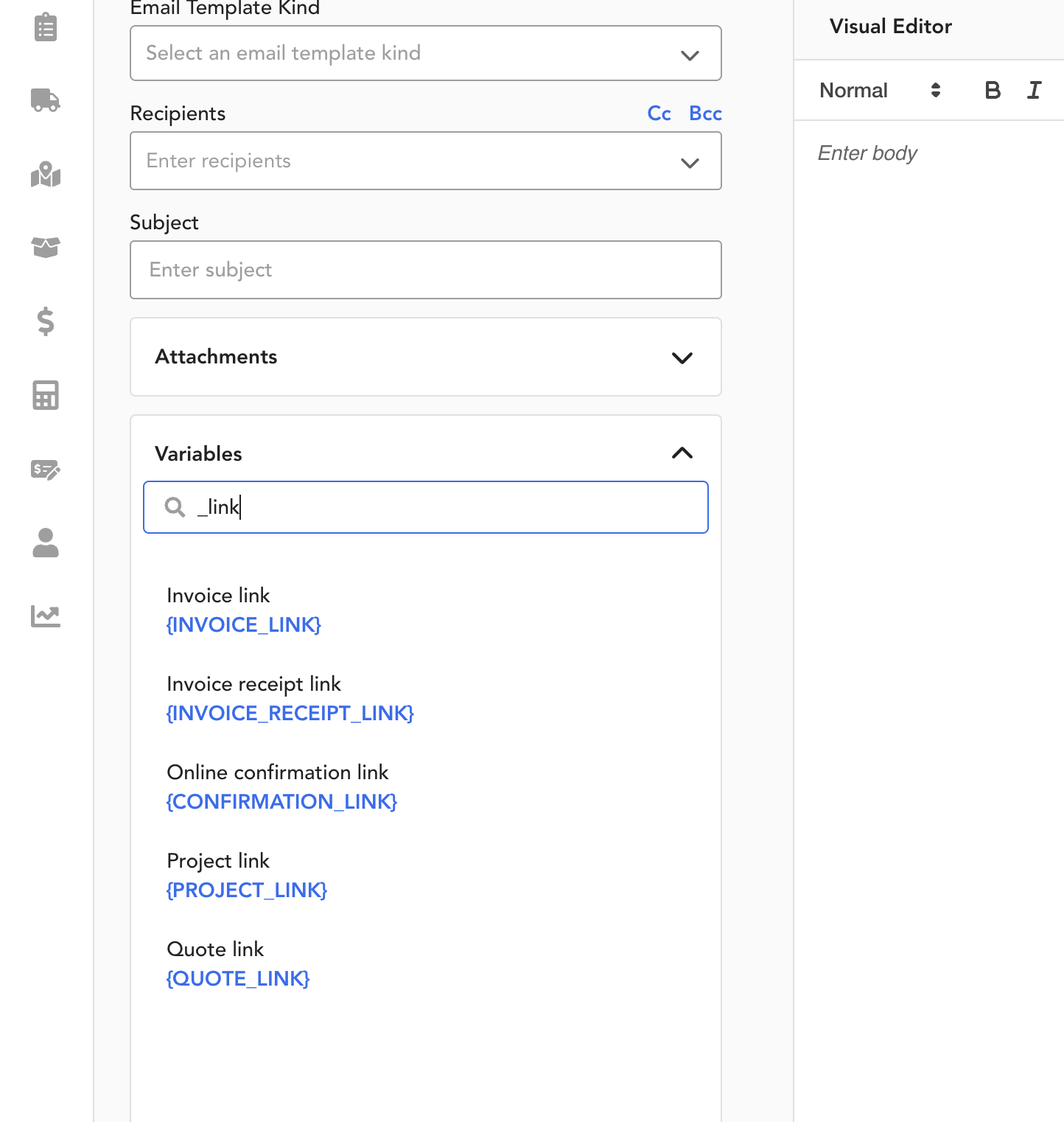Open the recipients dropdown
The height and width of the screenshot is (1122, 1064).
pyautogui.click(x=426, y=161)
